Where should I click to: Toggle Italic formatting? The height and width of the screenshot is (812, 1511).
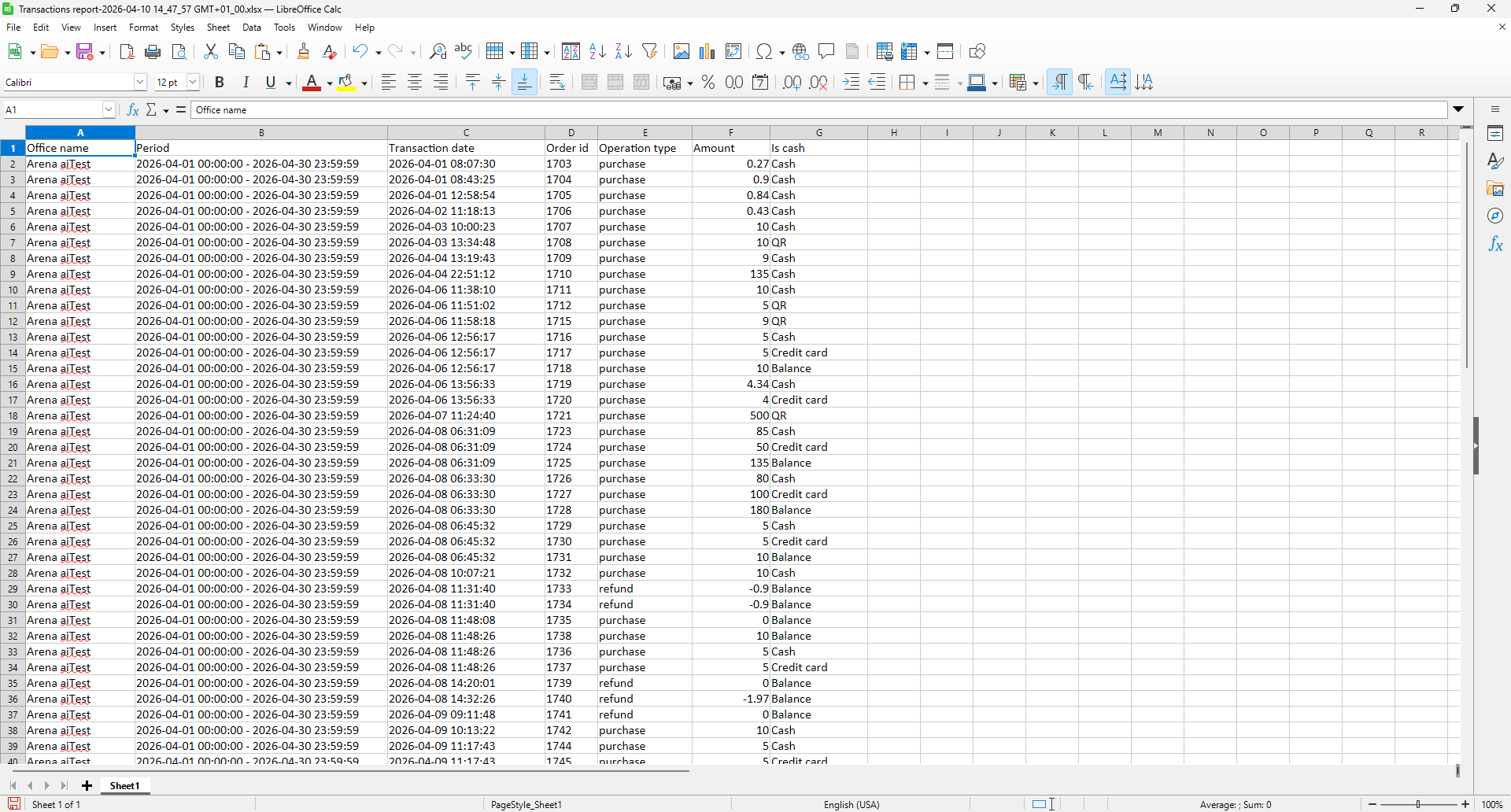(246, 83)
